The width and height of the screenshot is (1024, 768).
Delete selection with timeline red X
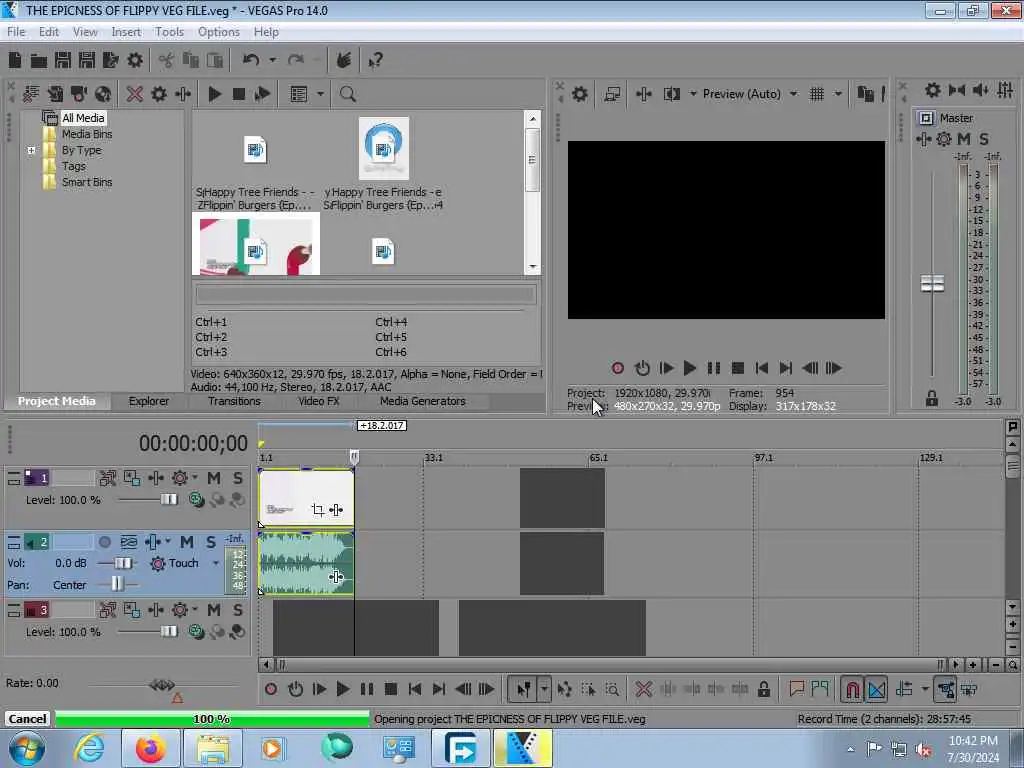pyautogui.click(x=644, y=689)
